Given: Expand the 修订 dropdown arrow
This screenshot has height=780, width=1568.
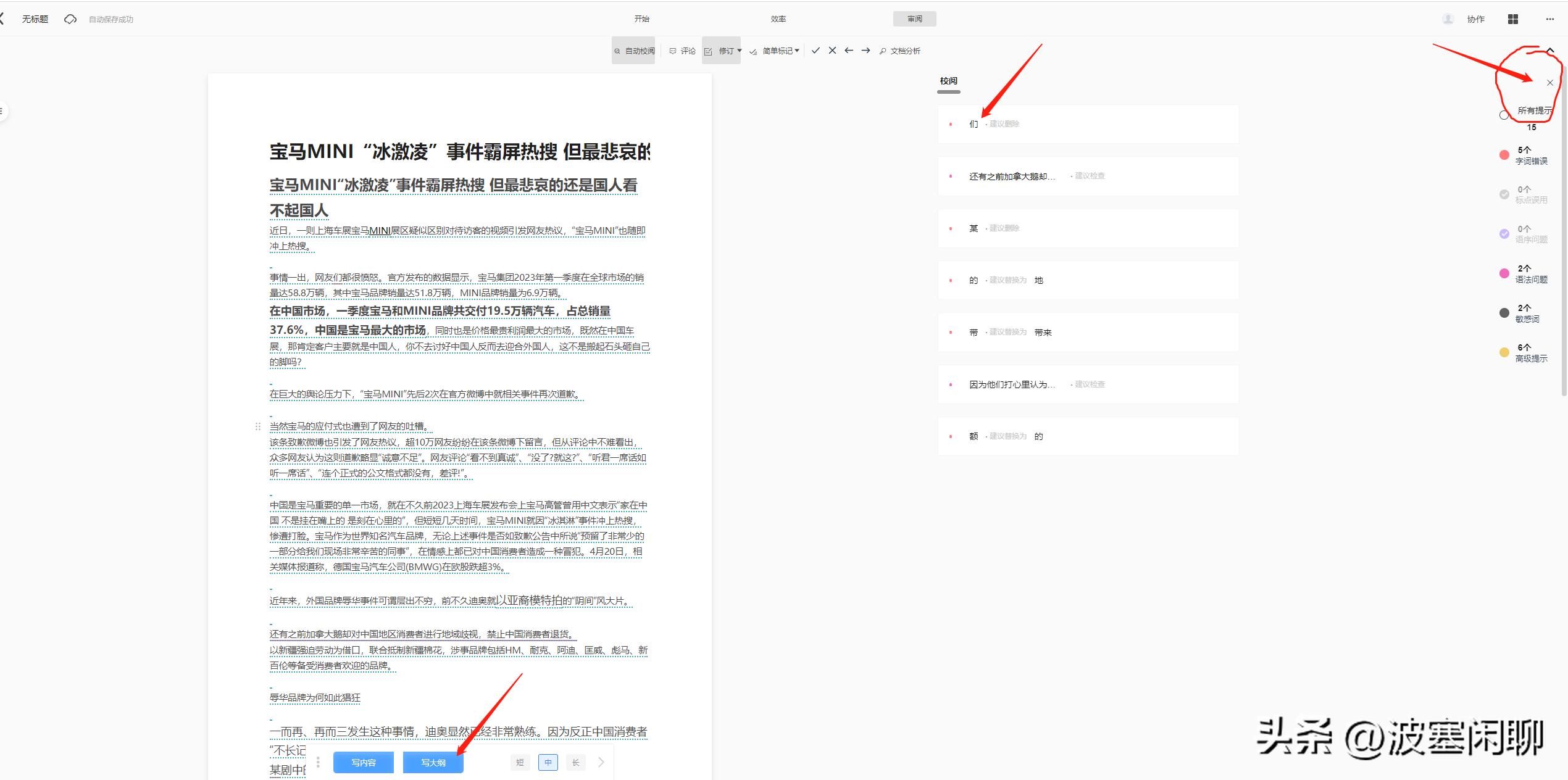Looking at the screenshot, I should [x=739, y=51].
